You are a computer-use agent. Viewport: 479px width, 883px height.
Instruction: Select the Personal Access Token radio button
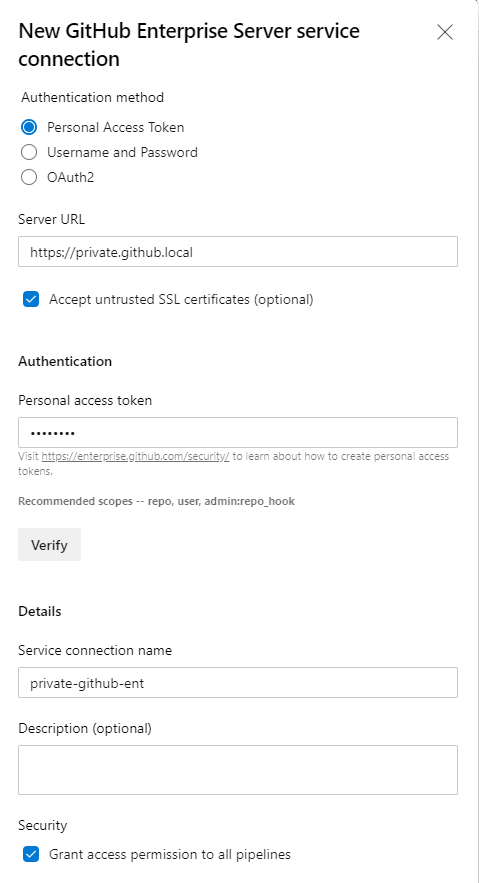pyautogui.click(x=29, y=127)
